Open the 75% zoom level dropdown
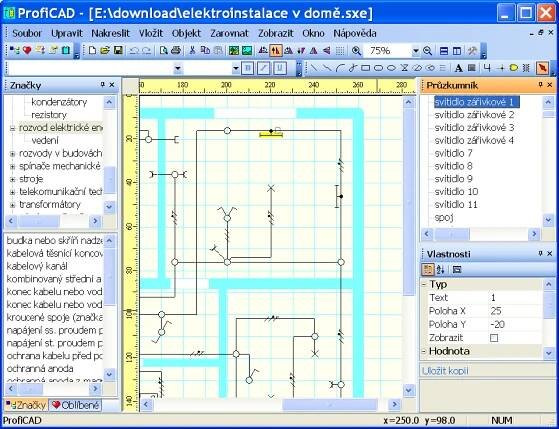This screenshot has width=559, height=429. (416, 51)
